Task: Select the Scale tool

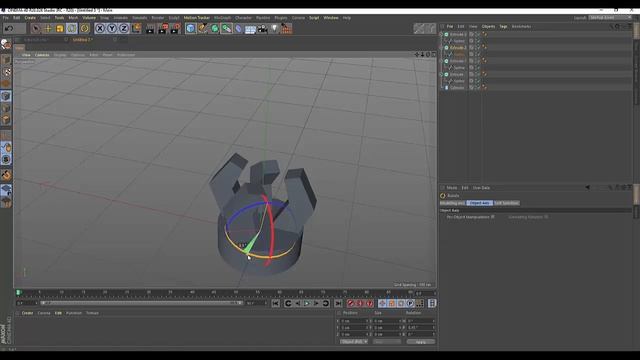Action: 60,28
